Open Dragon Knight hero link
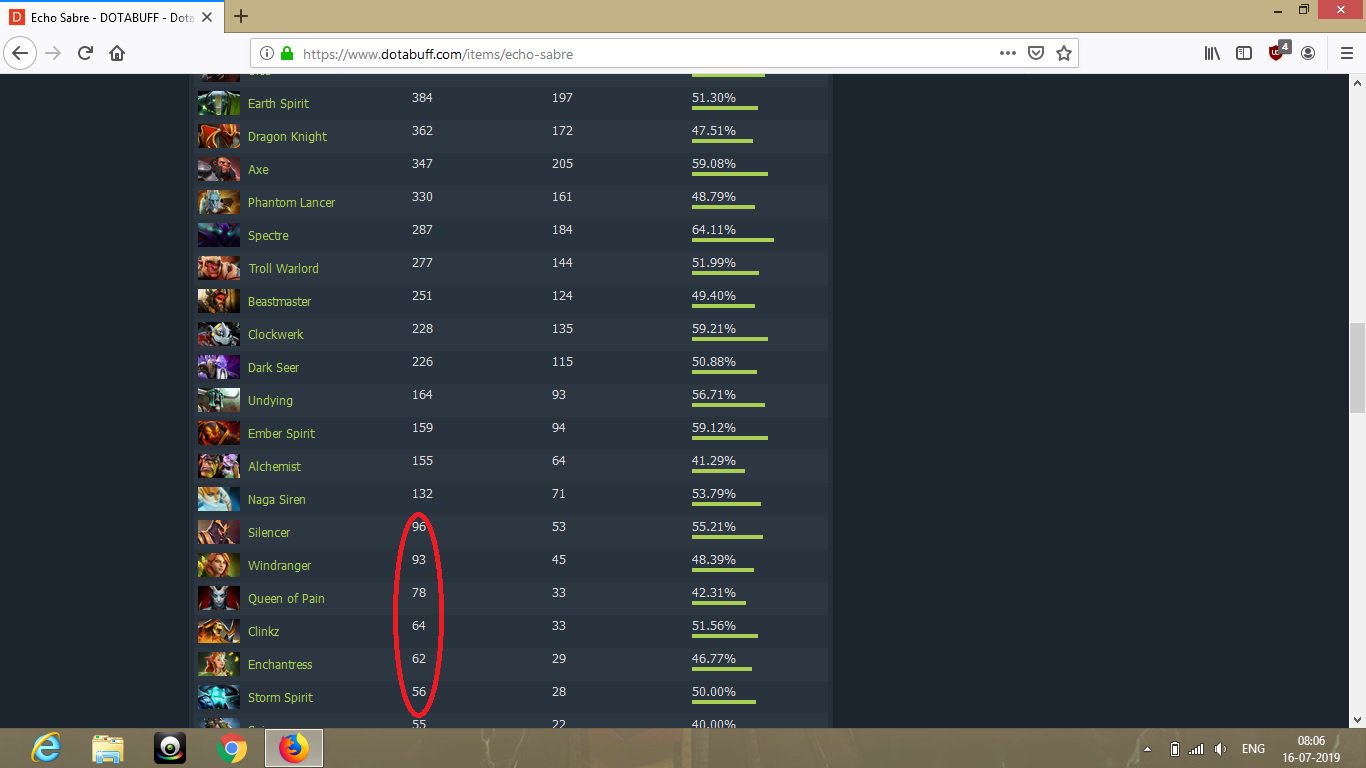This screenshot has height=768, width=1366. [x=287, y=137]
